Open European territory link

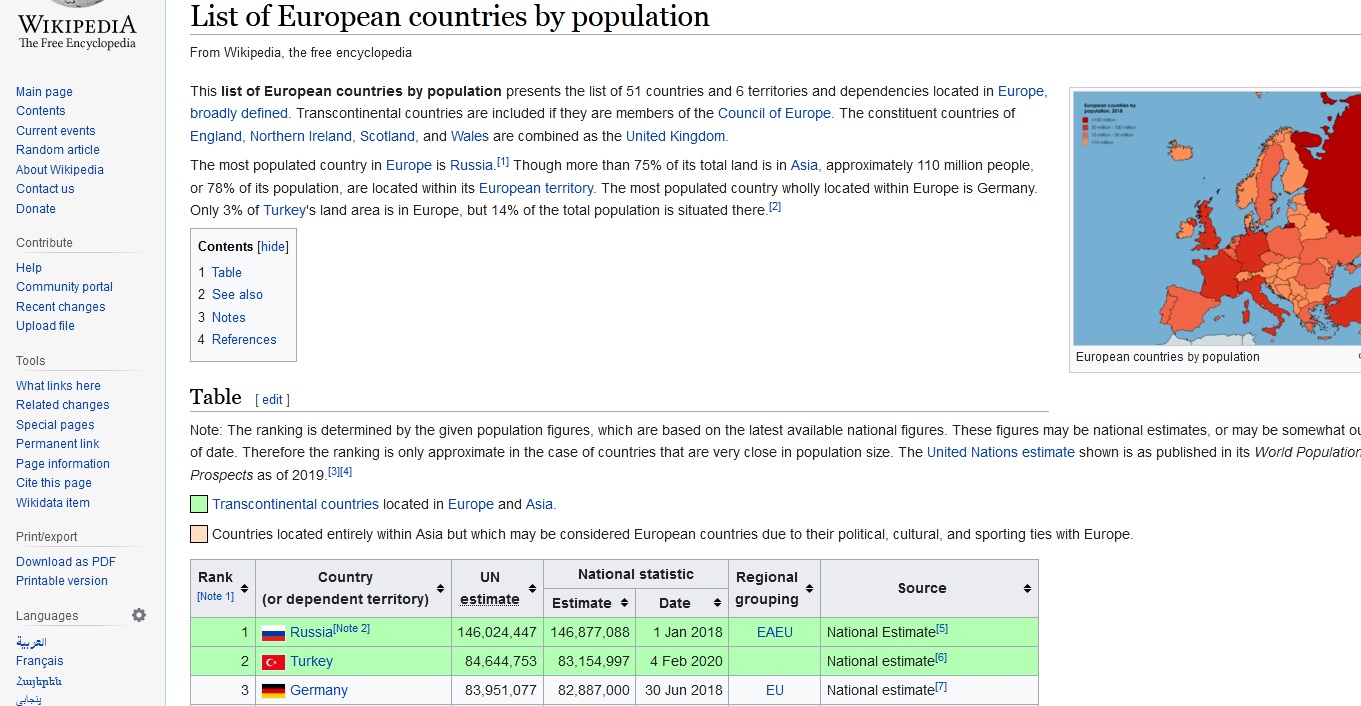click(537, 188)
